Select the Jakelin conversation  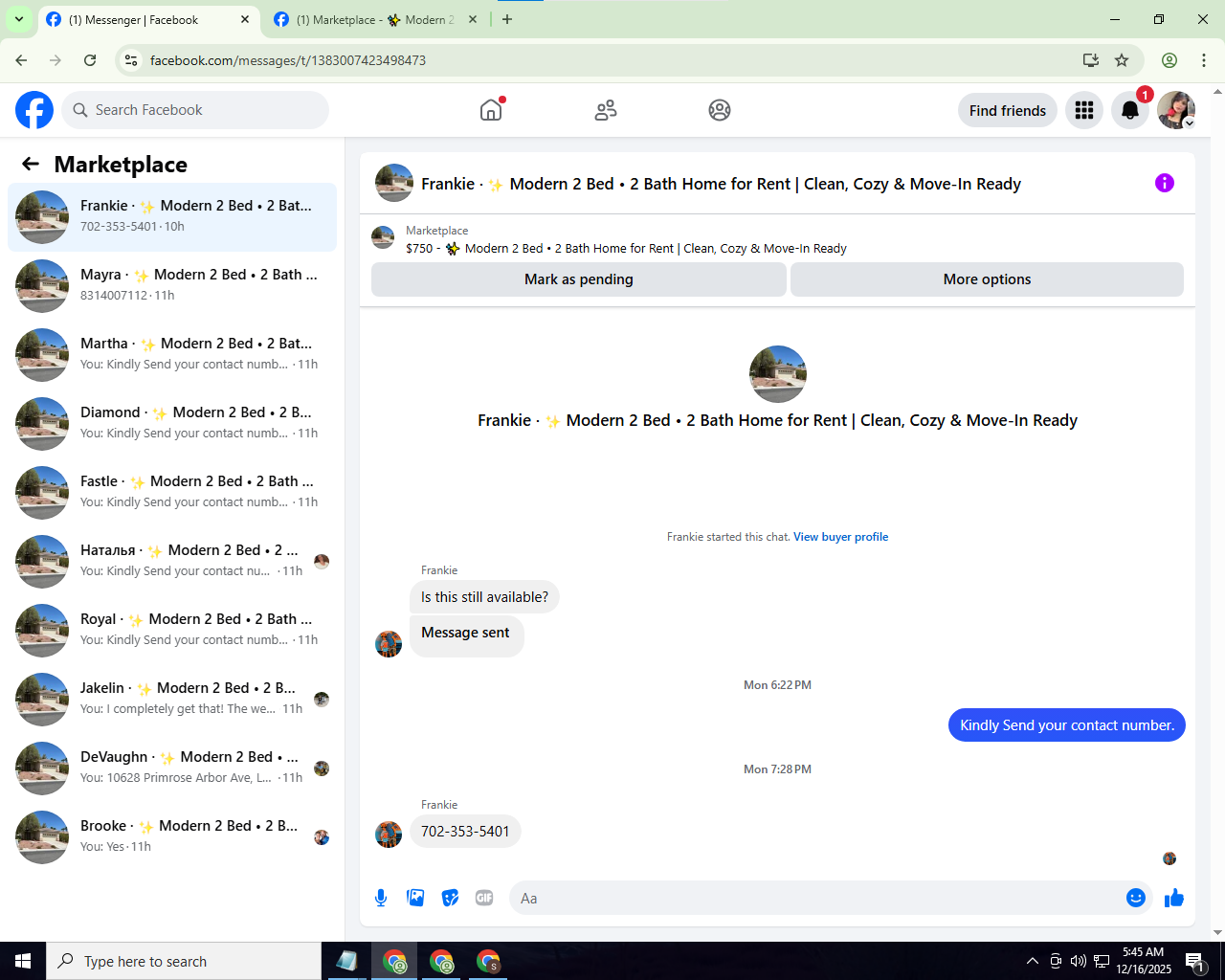click(x=172, y=700)
